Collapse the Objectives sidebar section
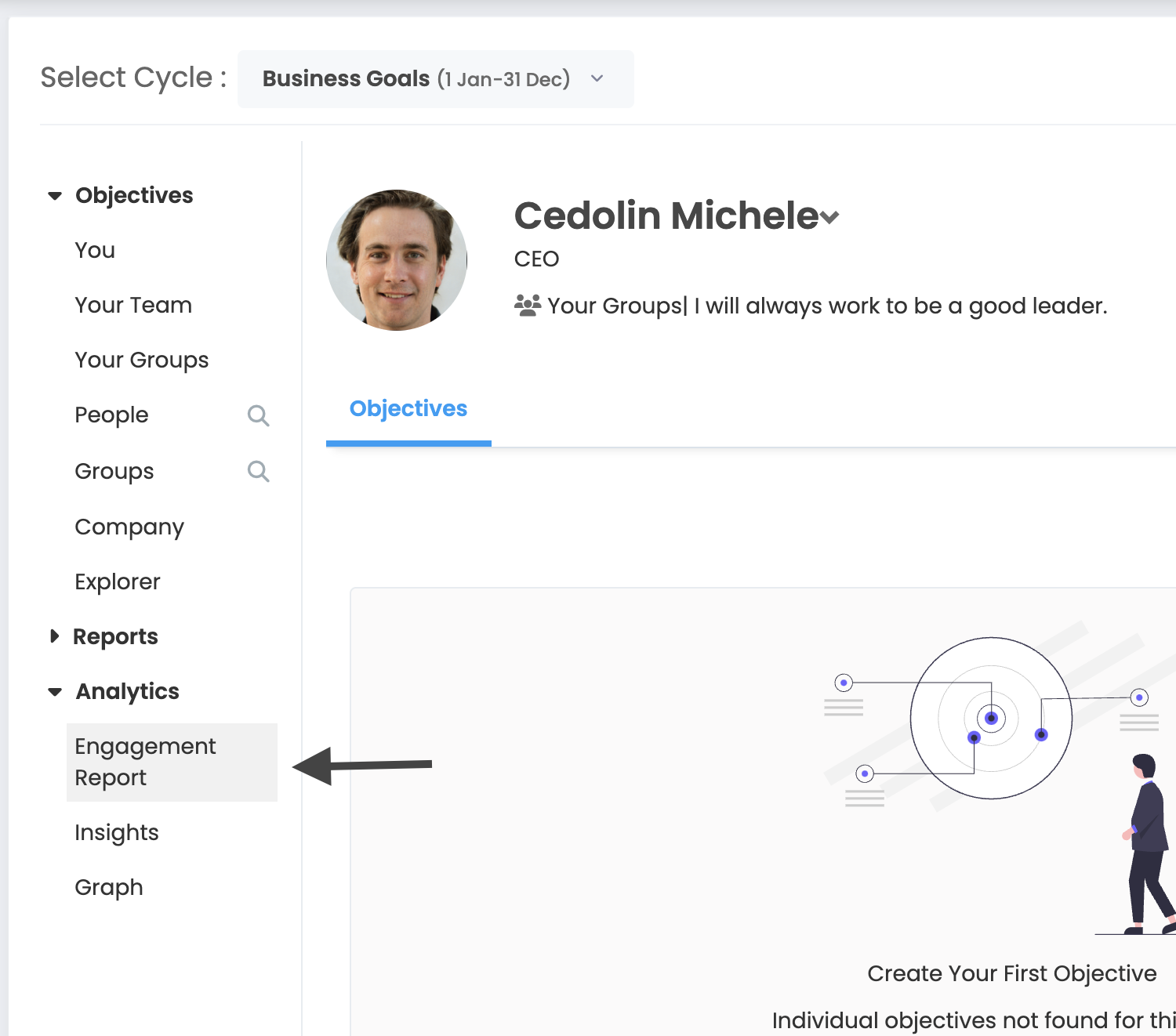 tap(55, 196)
